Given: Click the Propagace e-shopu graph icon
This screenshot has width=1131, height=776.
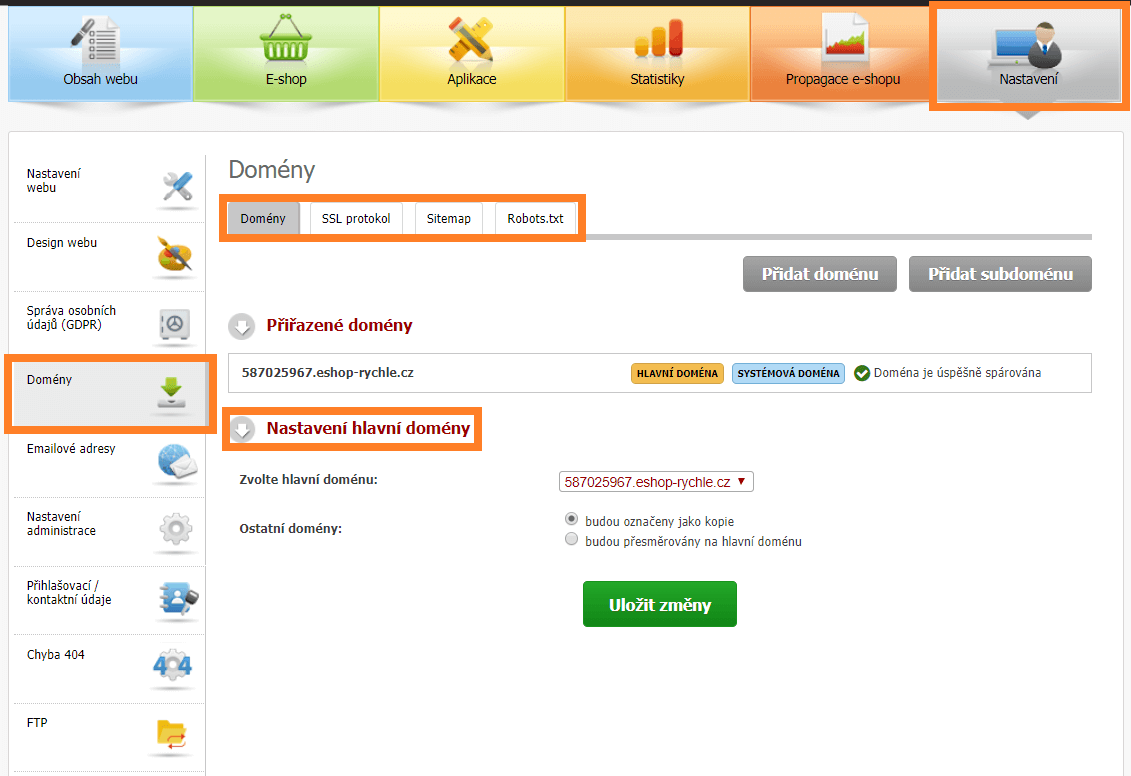Looking at the screenshot, I should [x=845, y=38].
